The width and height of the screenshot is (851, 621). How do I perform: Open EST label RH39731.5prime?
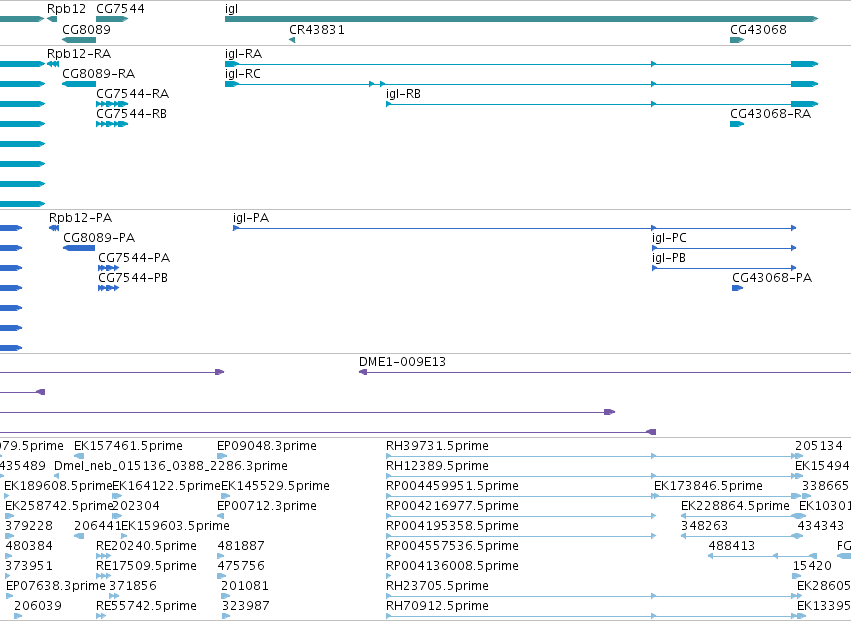(x=437, y=446)
